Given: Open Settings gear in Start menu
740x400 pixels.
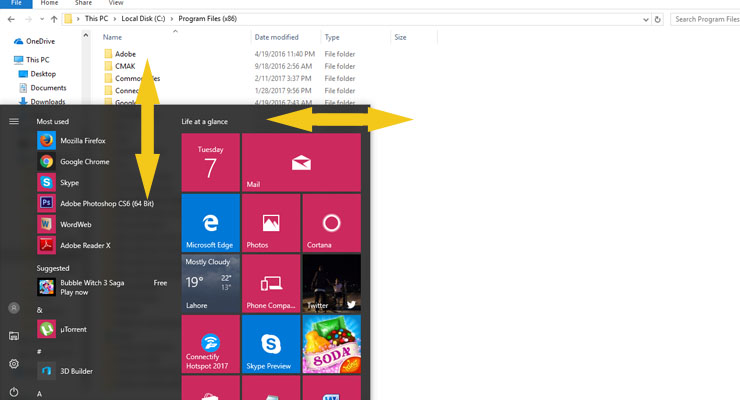Looking at the screenshot, I should [x=14, y=364].
